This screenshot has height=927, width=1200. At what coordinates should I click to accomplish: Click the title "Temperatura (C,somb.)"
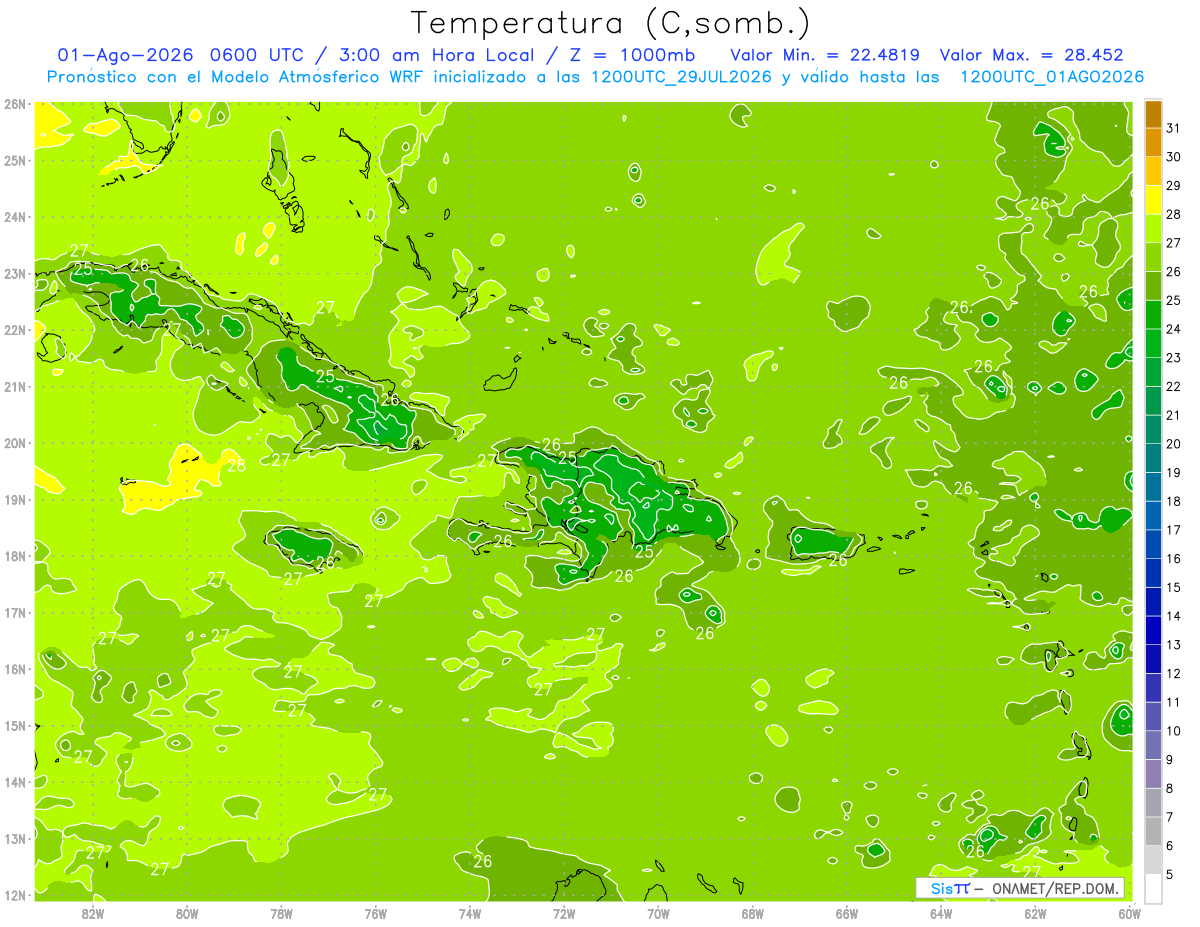tap(610, 23)
